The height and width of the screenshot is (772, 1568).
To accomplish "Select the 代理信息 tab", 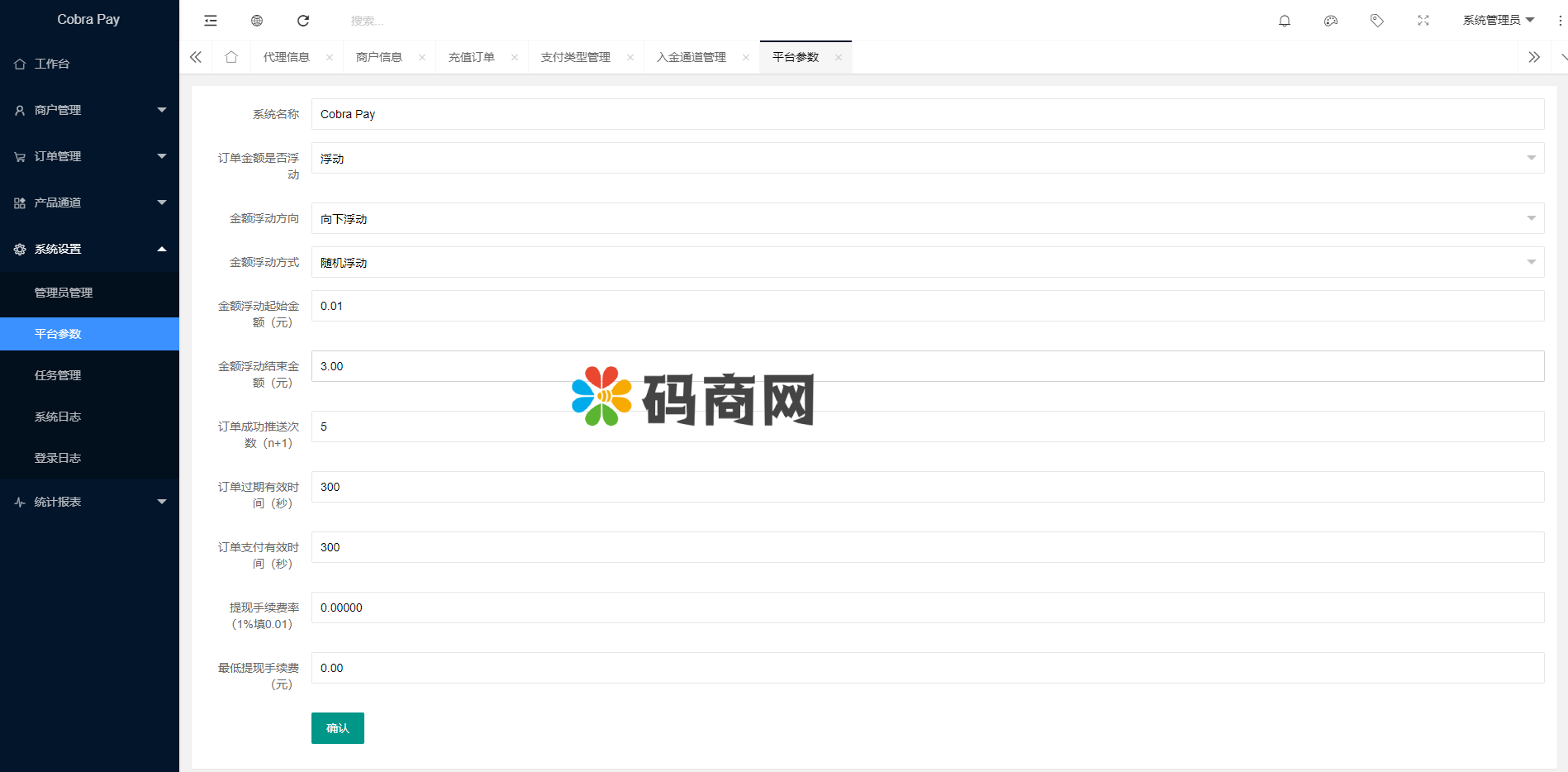I will tap(287, 56).
